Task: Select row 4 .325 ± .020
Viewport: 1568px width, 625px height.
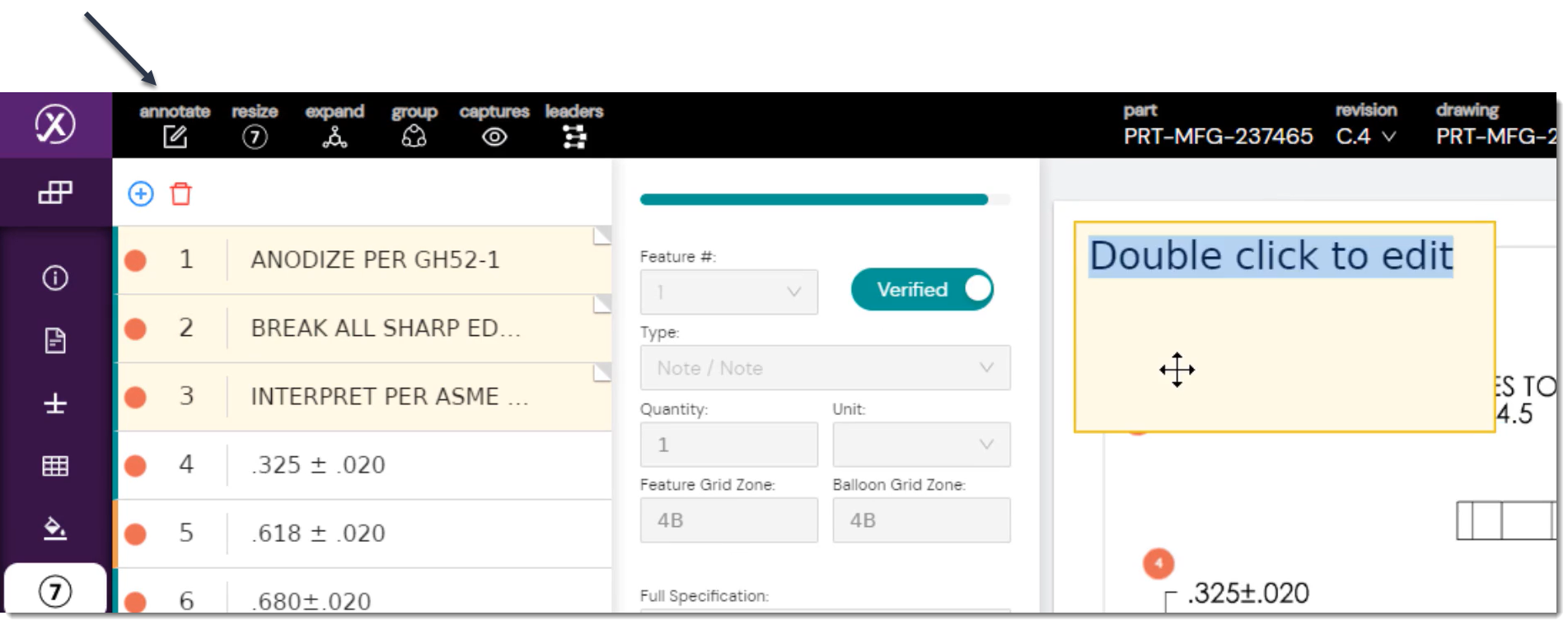Action: pos(363,464)
